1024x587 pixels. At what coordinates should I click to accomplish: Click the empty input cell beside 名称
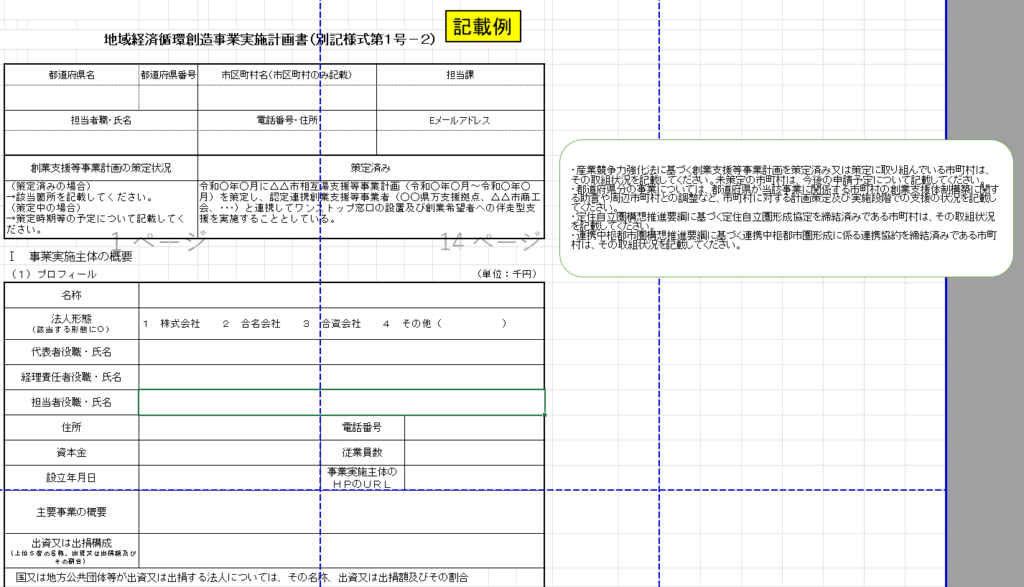coord(341,296)
